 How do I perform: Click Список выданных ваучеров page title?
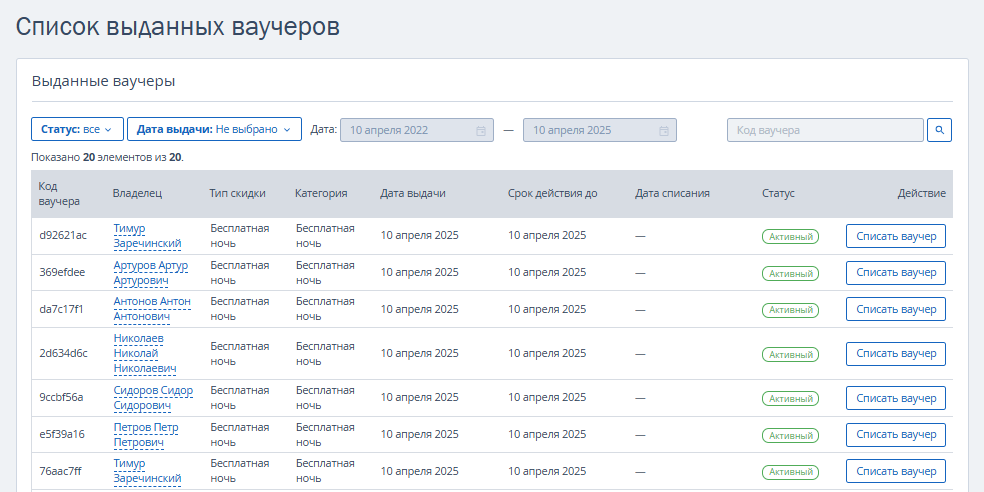[178, 27]
